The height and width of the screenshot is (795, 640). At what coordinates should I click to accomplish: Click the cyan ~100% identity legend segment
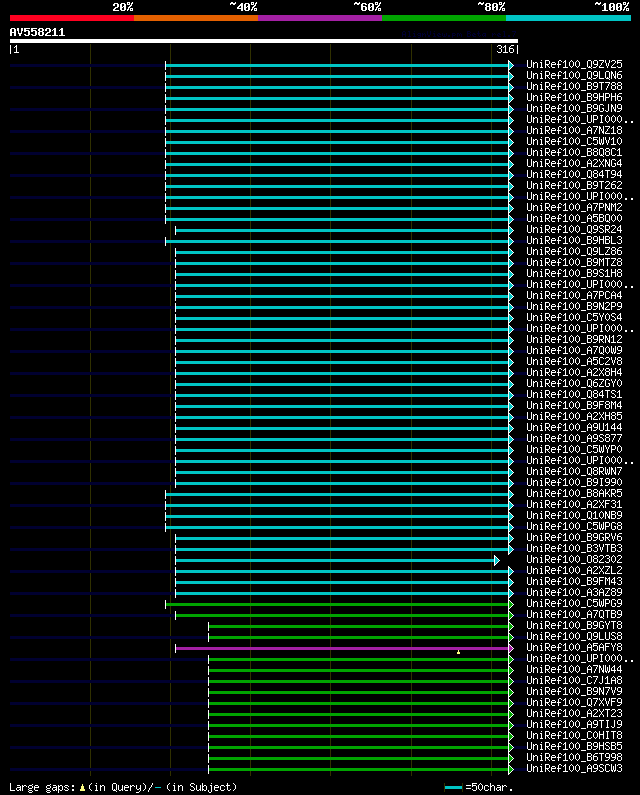click(568, 18)
